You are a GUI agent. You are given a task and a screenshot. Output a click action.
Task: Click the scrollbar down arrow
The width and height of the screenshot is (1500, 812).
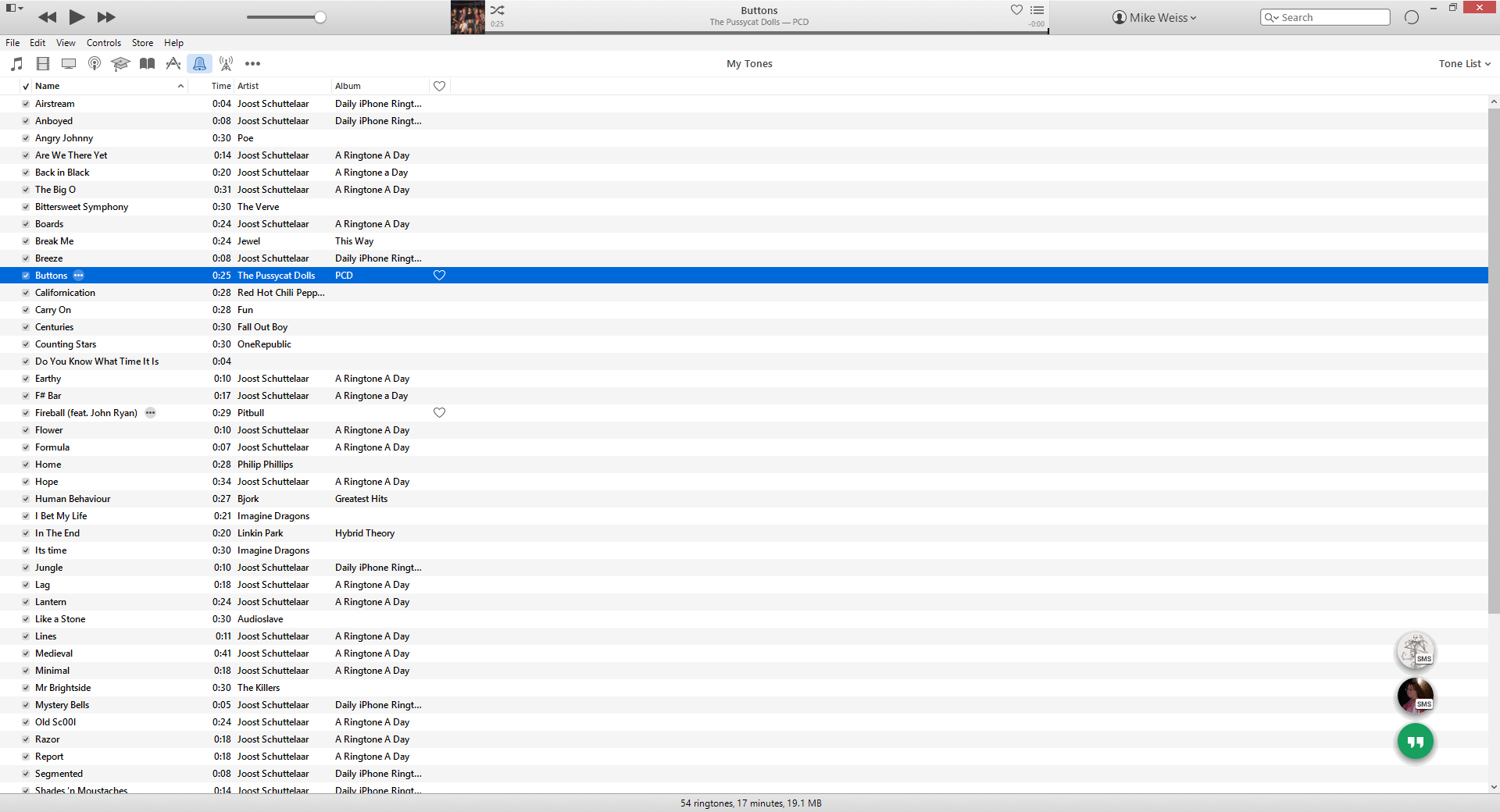point(1494,787)
